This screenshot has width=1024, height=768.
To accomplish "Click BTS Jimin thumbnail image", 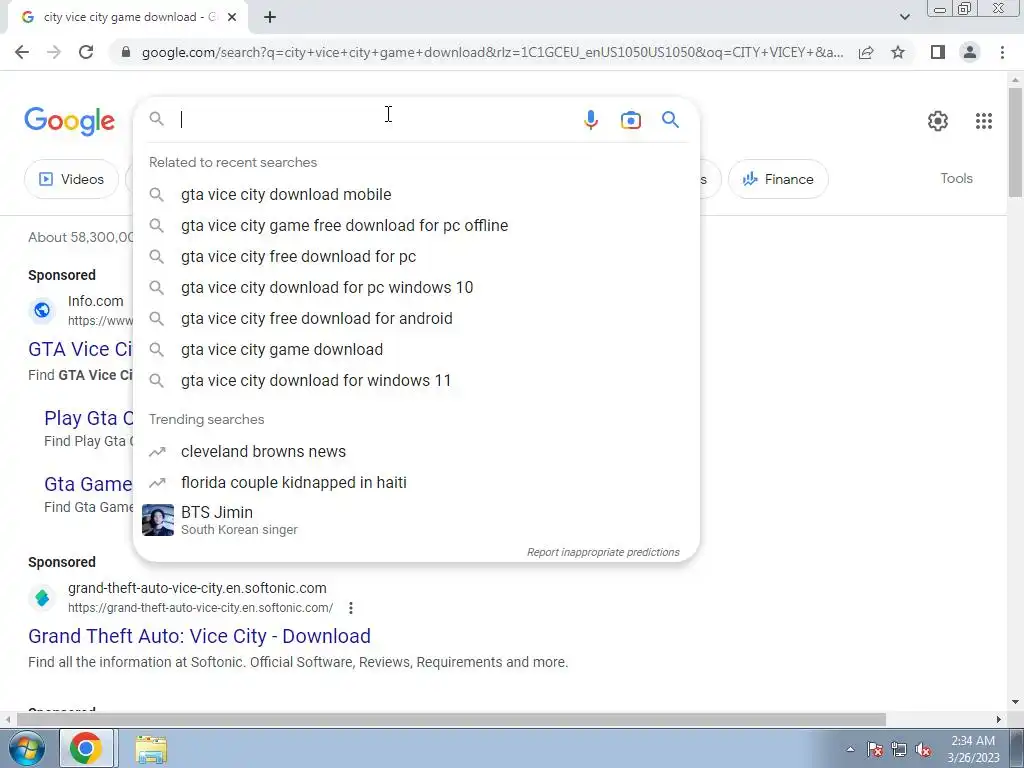I will point(158,520).
